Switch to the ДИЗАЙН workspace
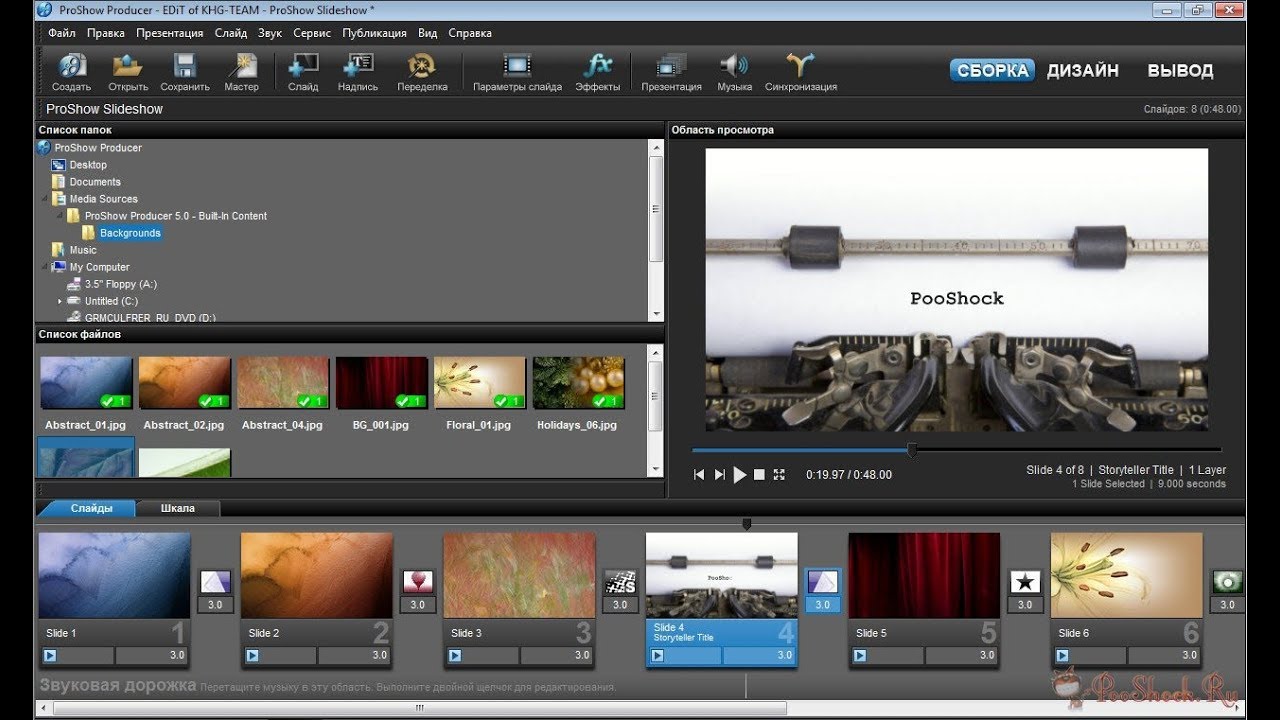The height and width of the screenshot is (720, 1280). coord(1083,71)
